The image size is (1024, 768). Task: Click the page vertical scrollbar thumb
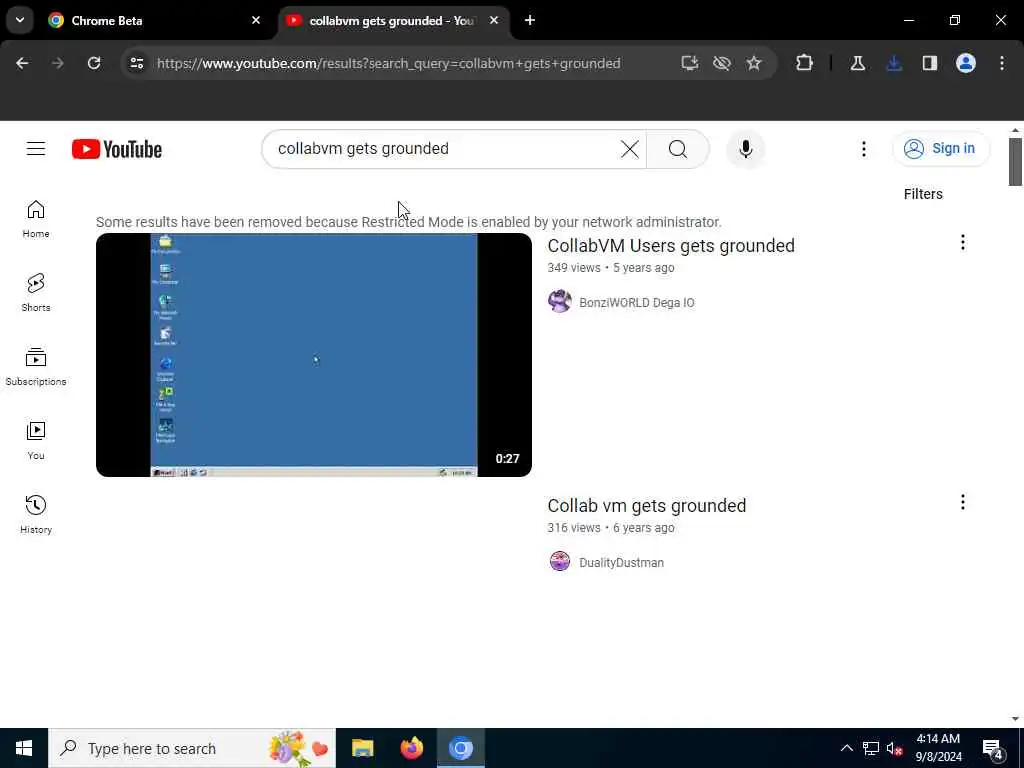click(1014, 161)
